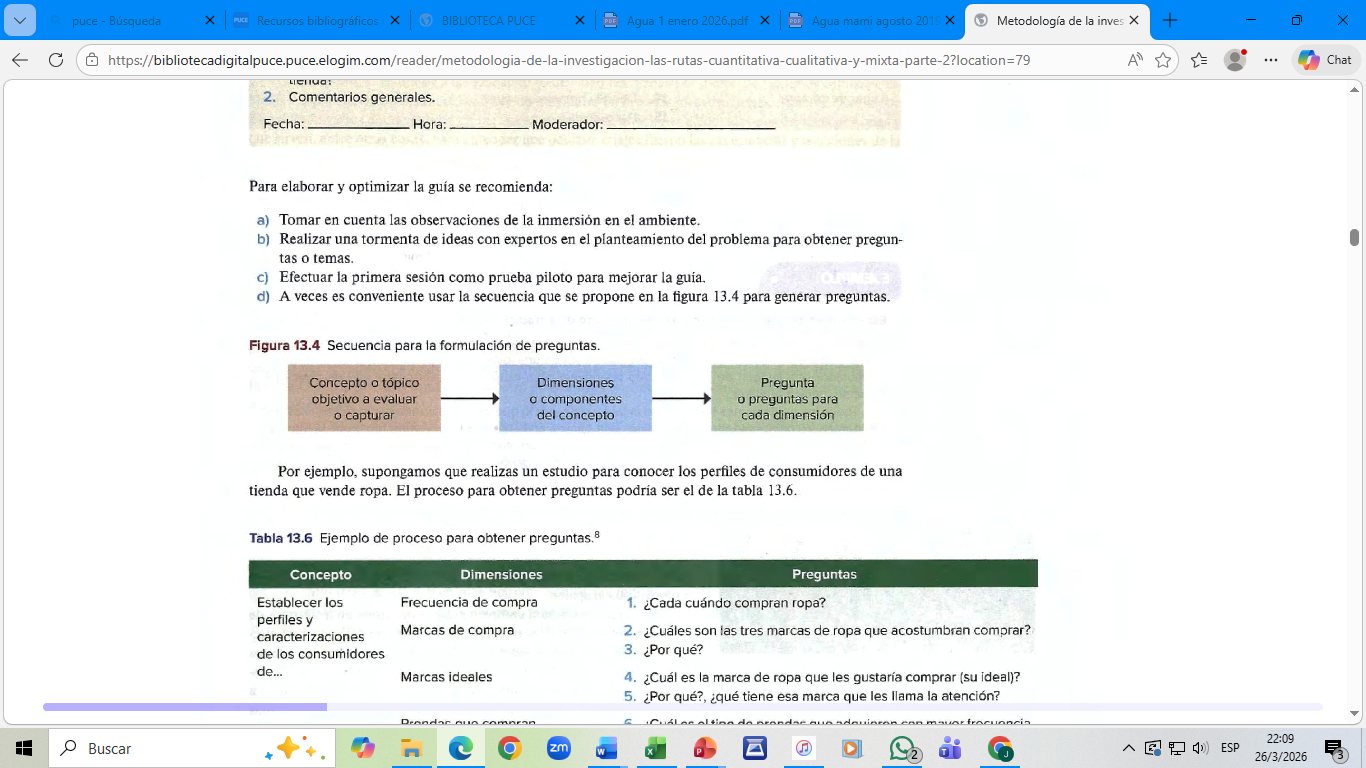Click the Figura 13.4 caption label

pyautogui.click(x=284, y=346)
